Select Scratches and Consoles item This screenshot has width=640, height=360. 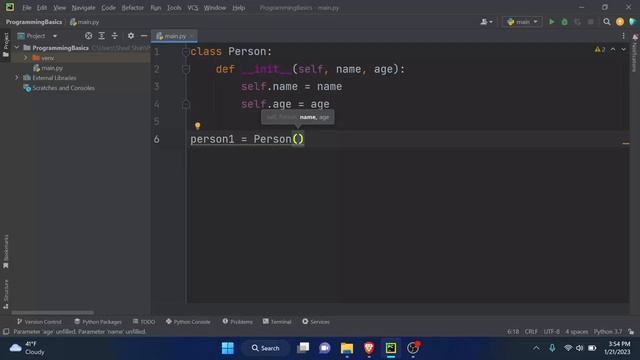coord(63,88)
